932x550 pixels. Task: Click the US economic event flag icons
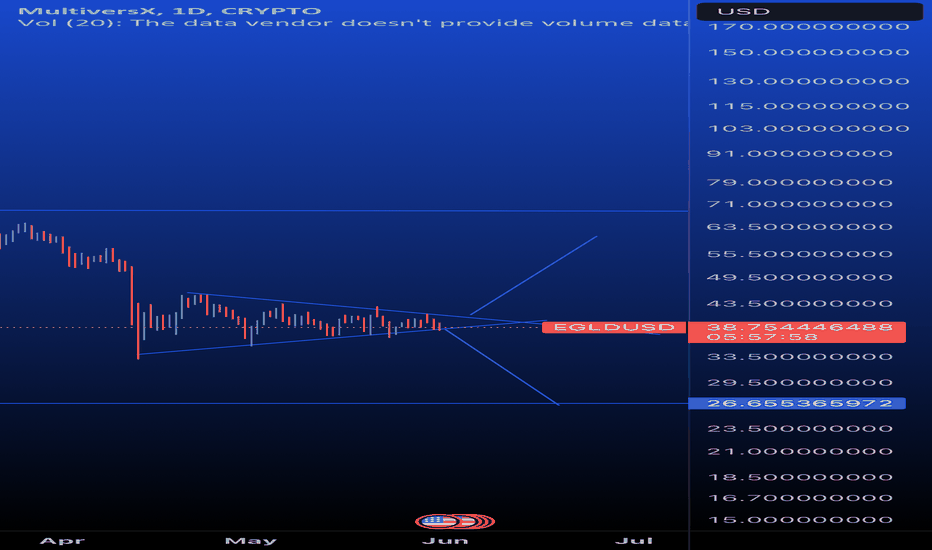pyautogui.click(x=455, y=521)
